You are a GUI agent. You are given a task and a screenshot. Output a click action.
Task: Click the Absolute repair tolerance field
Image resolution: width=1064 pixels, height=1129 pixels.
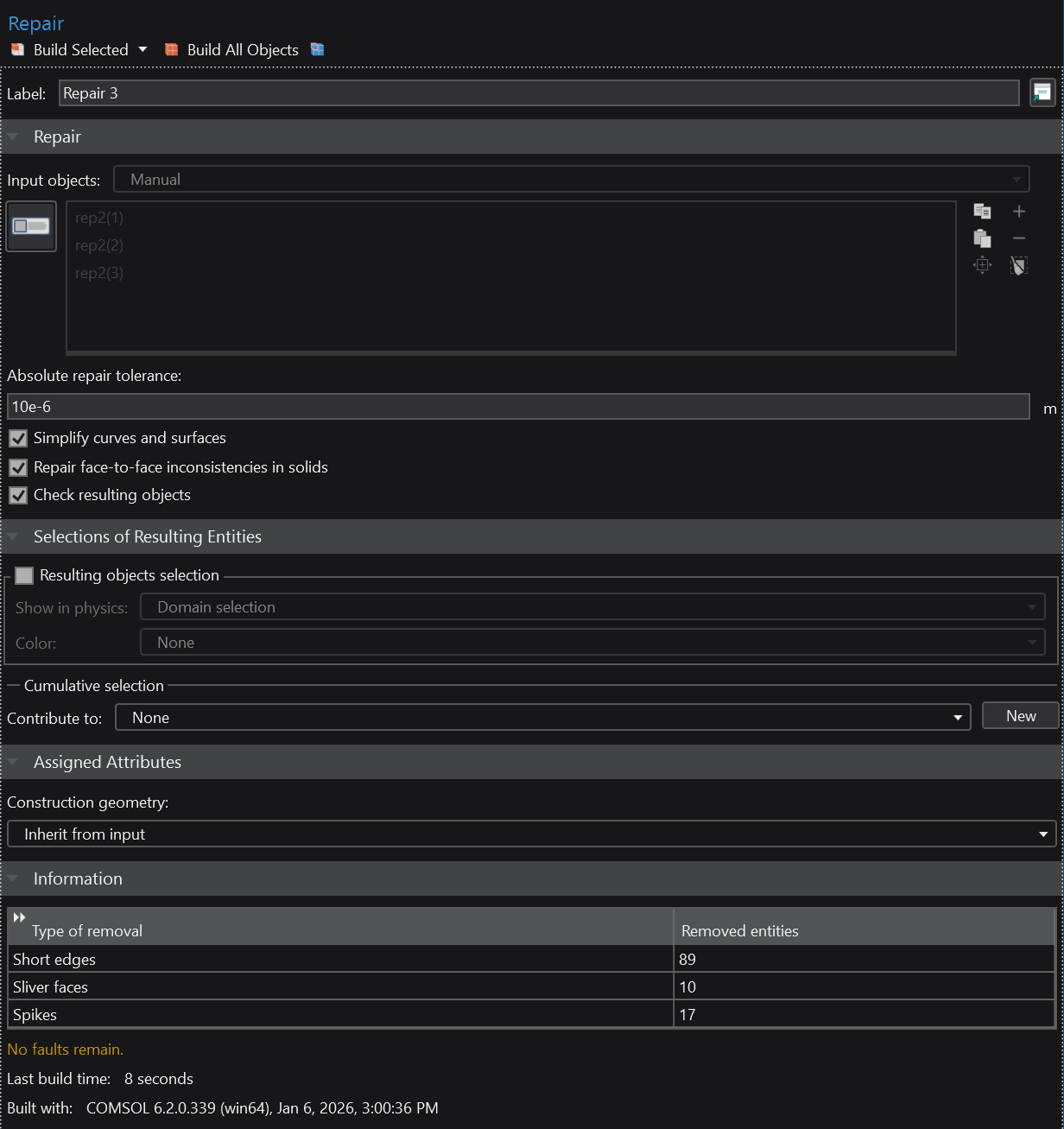[x=518, y=407]
